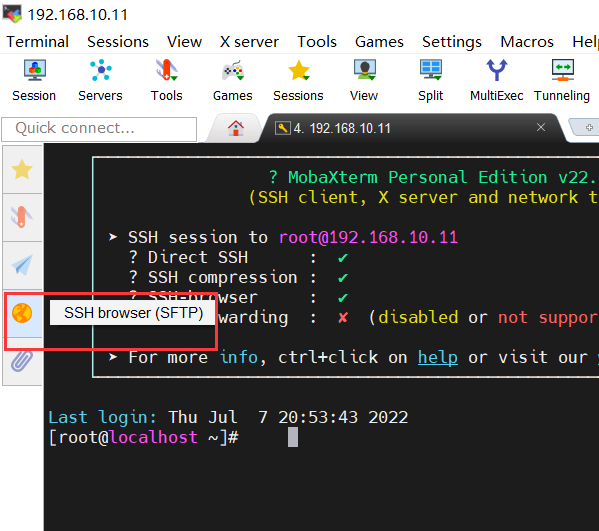Go to the Home tab

pos(236,128)
